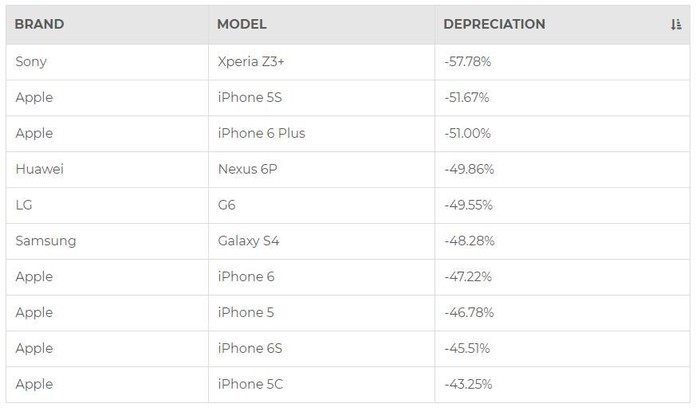
Task: Click the DEPRECIATION column header
Action: pyautogui.click(x=494, y=24)
